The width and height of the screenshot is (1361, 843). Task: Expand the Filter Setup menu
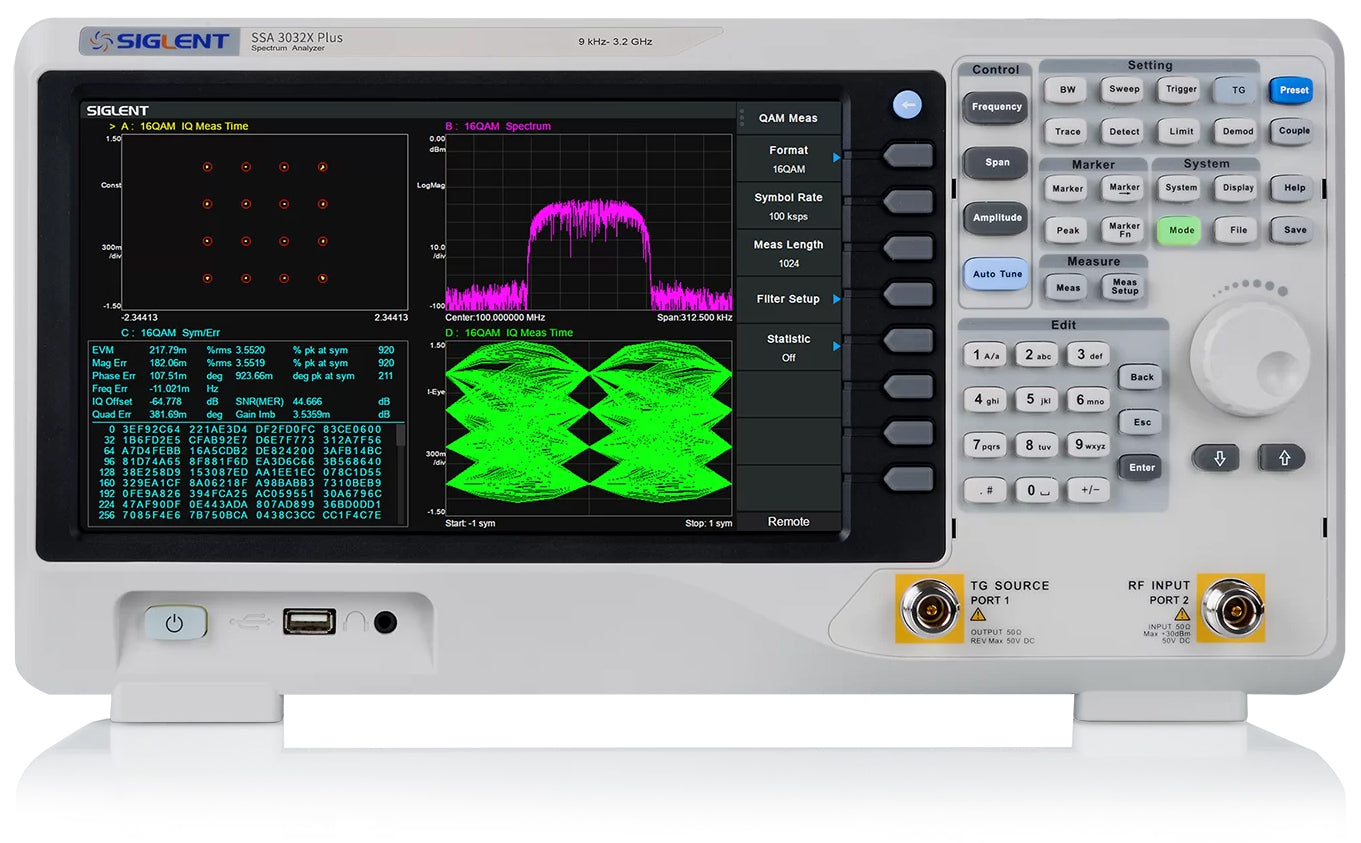pos(789,298)
